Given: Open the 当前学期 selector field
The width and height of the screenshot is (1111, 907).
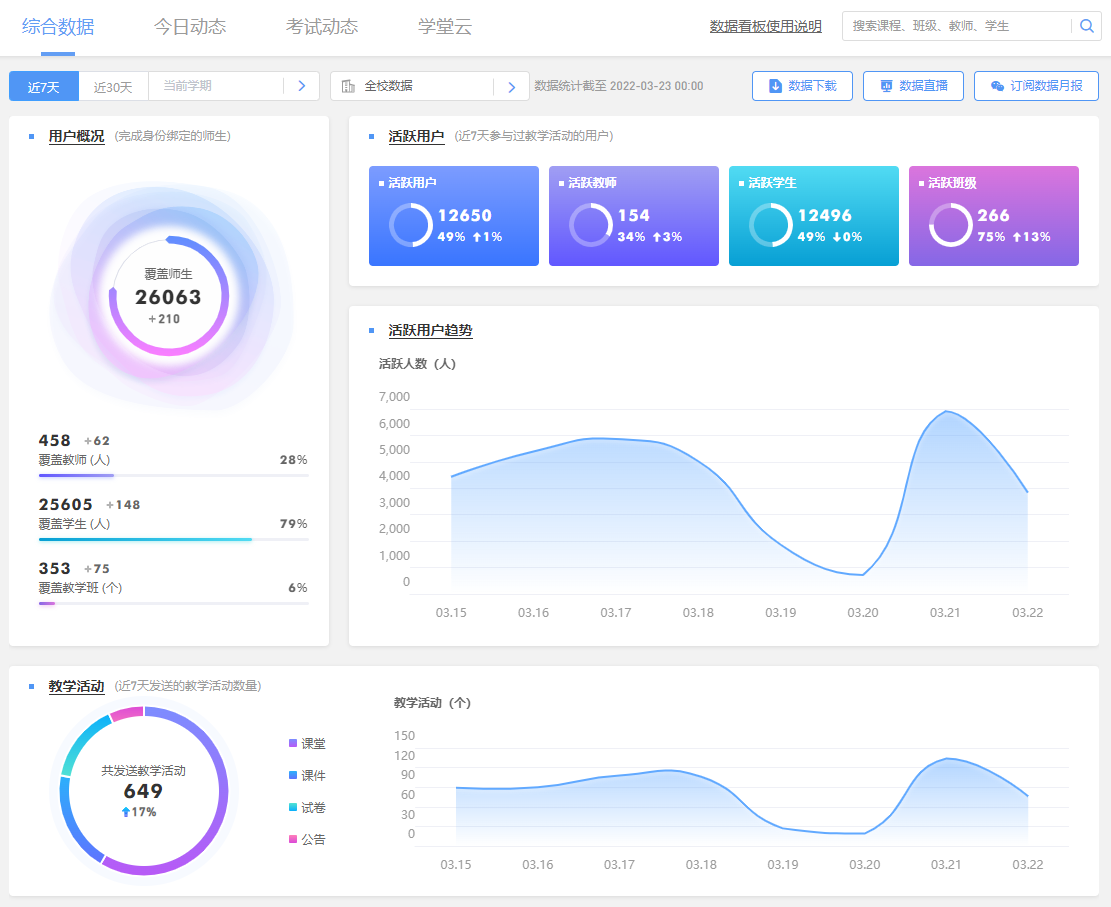Looking at the screenshot, I should pos(215,86).
